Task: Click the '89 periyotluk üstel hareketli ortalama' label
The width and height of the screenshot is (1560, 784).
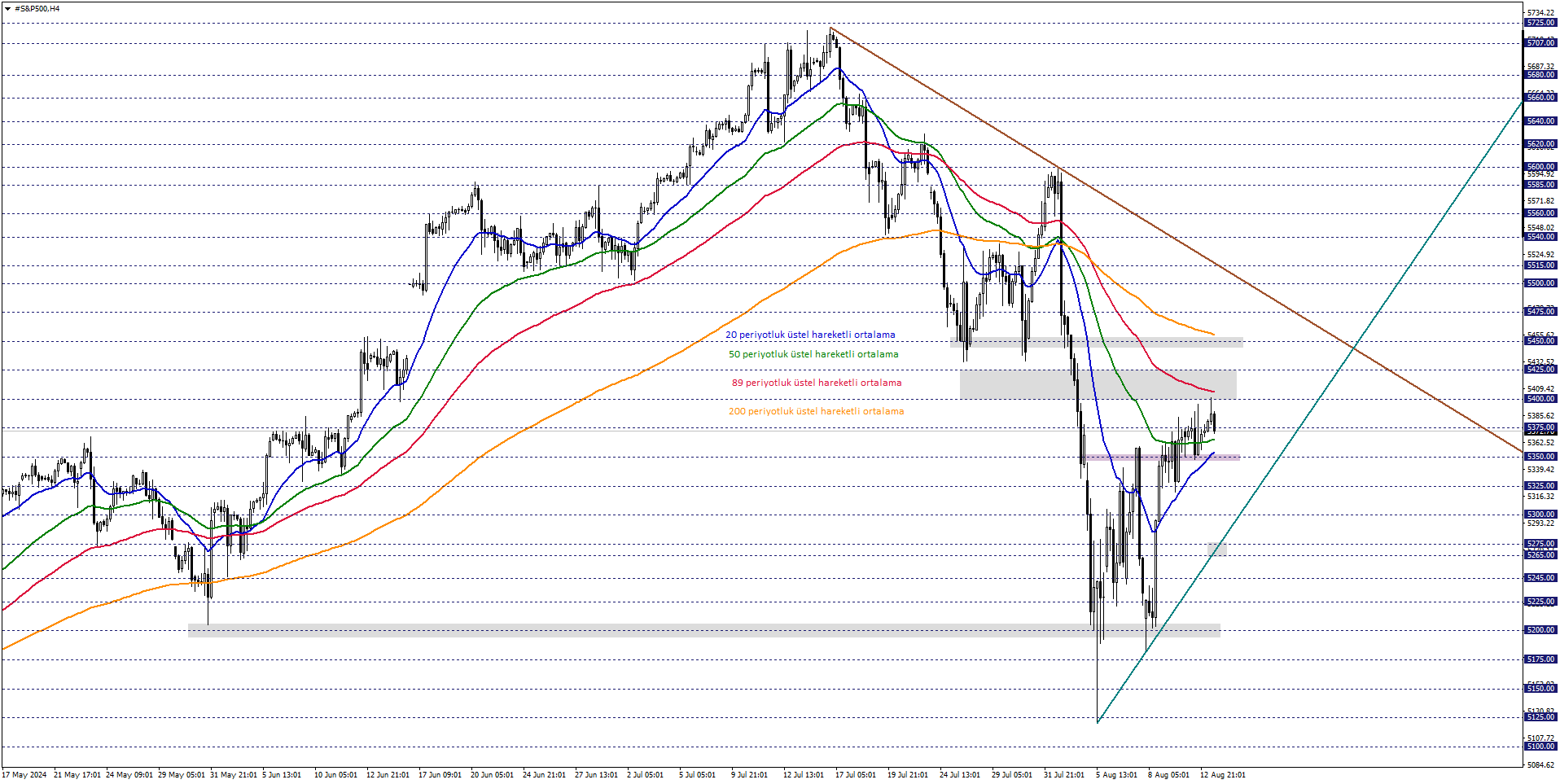Action: 817,383
